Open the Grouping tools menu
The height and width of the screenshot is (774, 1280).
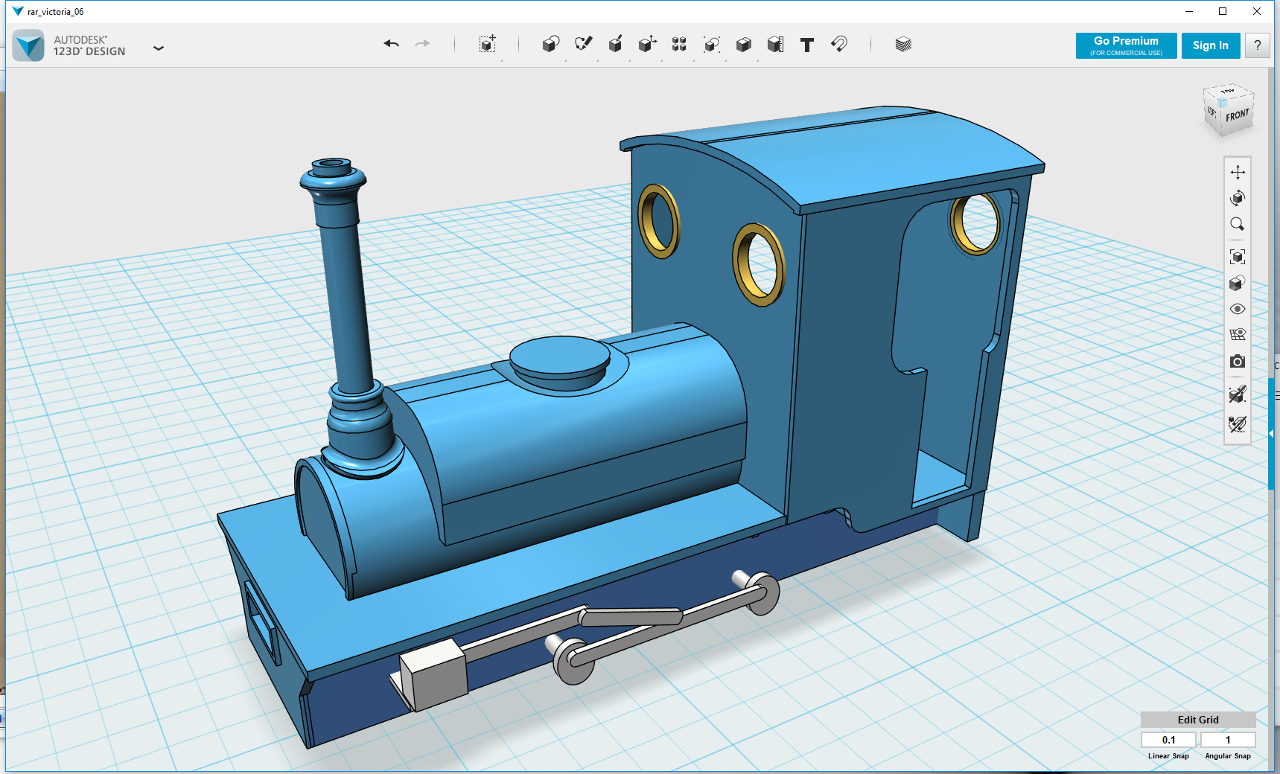[x=711, y=44]
